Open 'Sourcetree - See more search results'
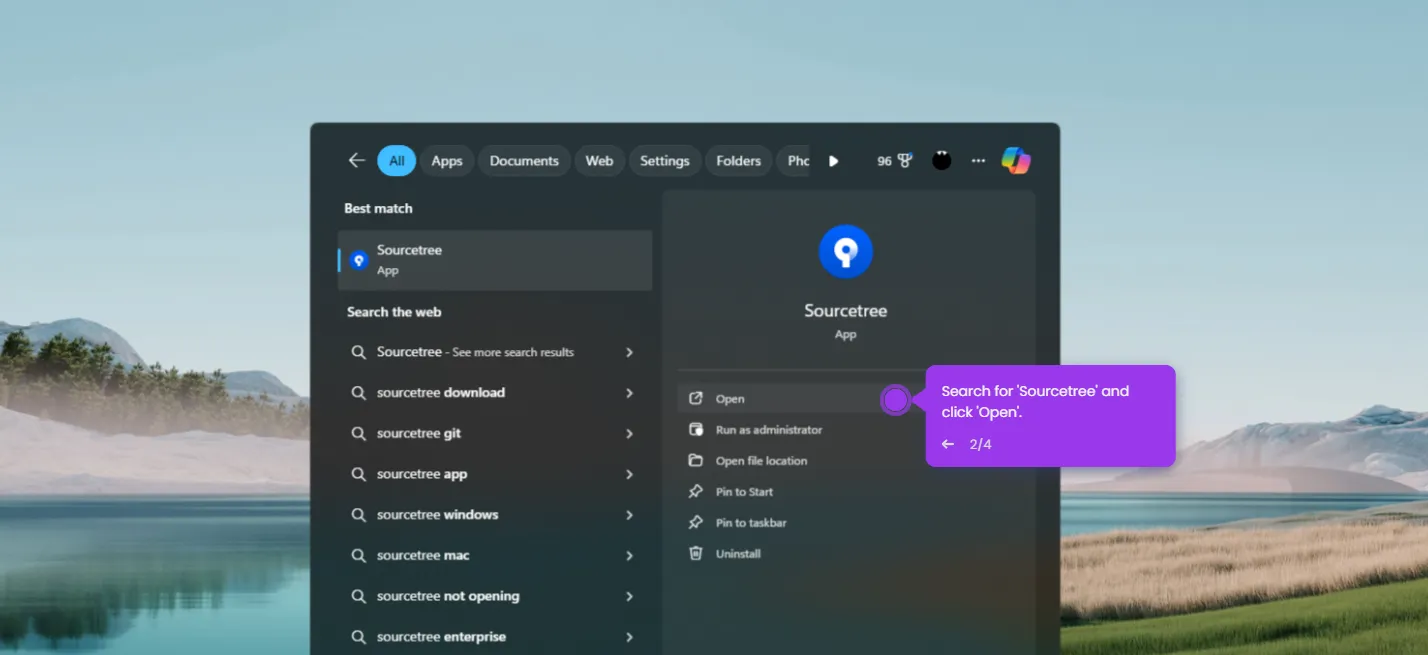 [495, 352]
